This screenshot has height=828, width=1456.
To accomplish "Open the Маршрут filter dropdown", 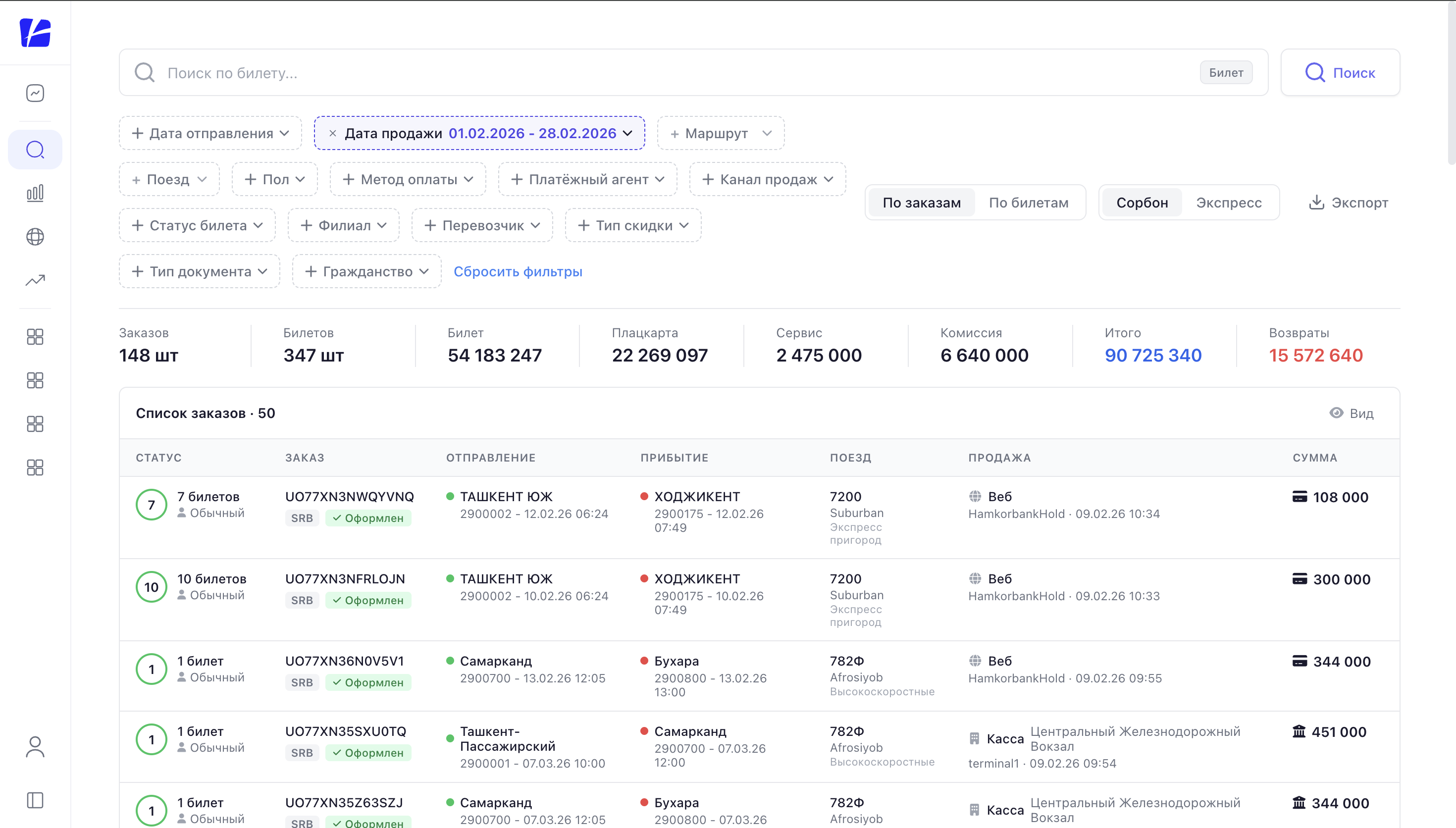I will click(721, 133).
